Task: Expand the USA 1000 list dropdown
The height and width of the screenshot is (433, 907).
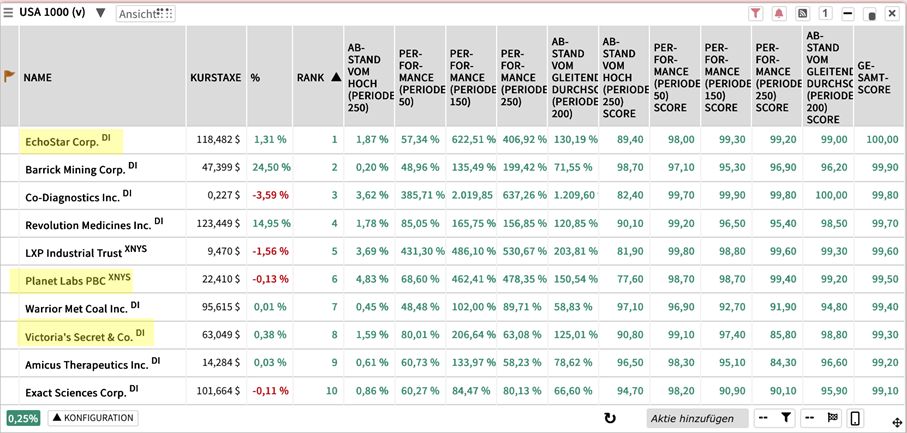Action: 100,13
